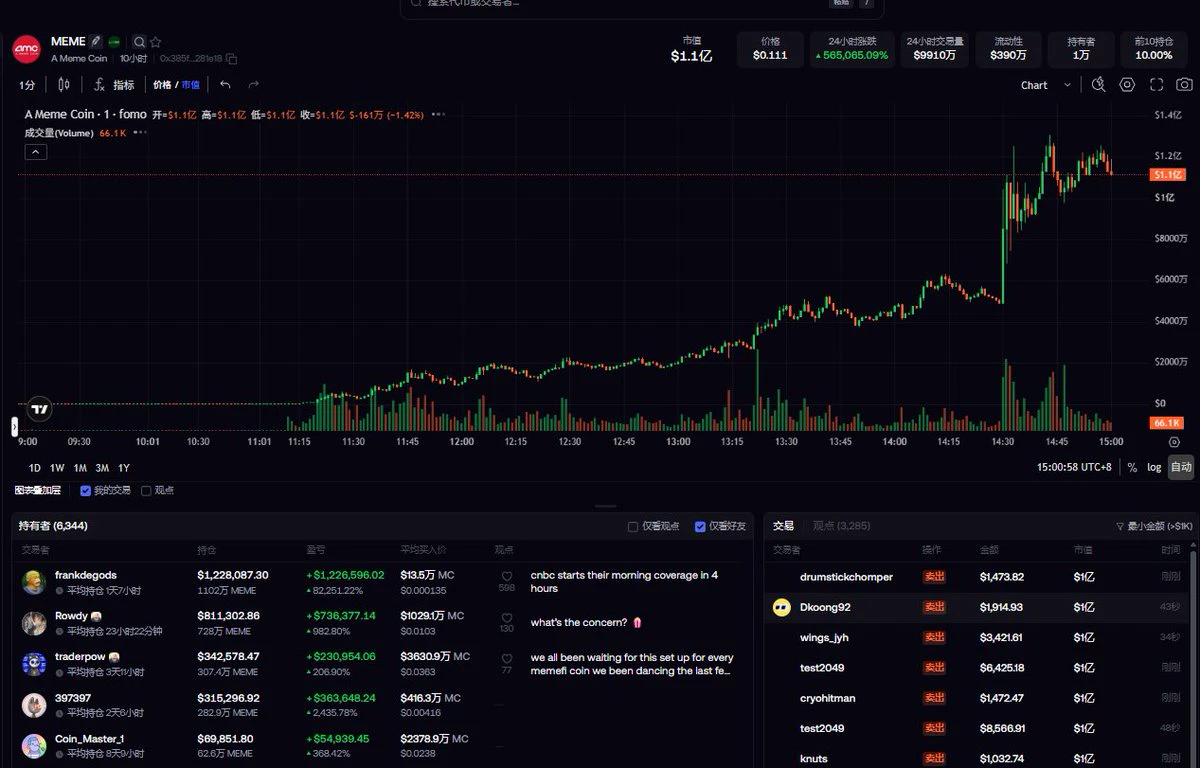
Task: Toggle chart fullscreen mode
Action: point(1156,85)
